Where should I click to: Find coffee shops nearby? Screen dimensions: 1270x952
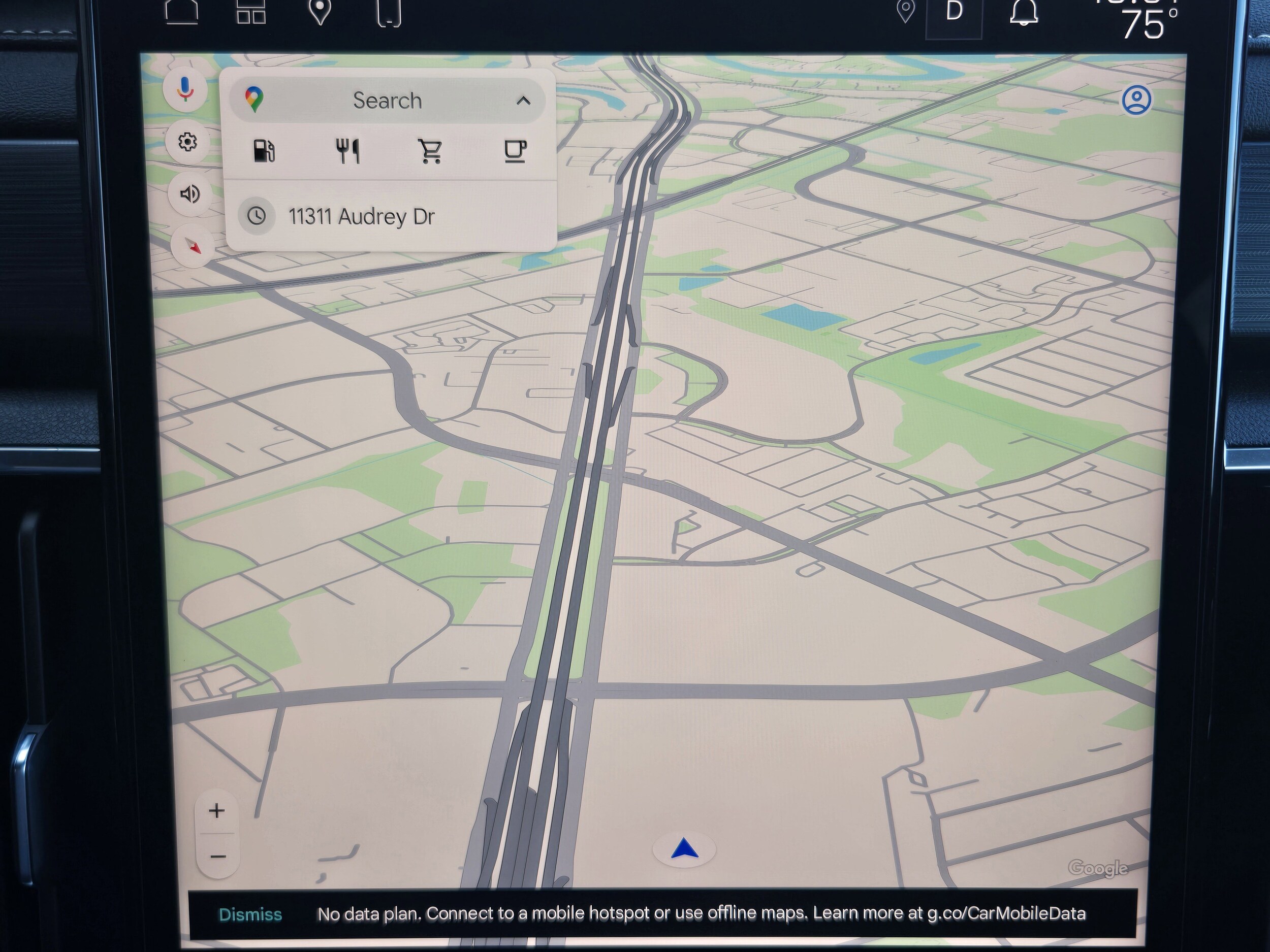coord(515,151)
